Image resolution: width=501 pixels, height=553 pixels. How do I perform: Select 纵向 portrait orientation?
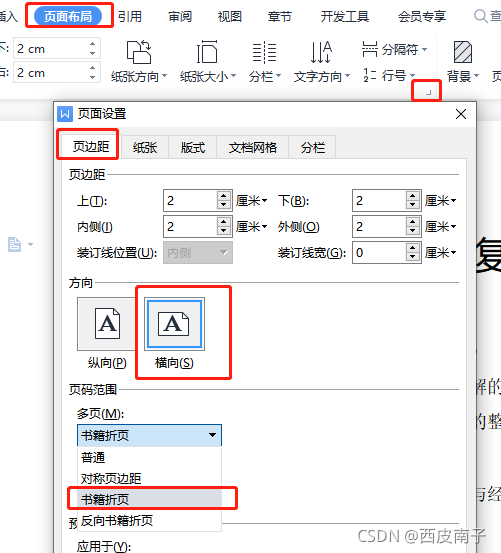pyautogui.click(x=107, y=324)
